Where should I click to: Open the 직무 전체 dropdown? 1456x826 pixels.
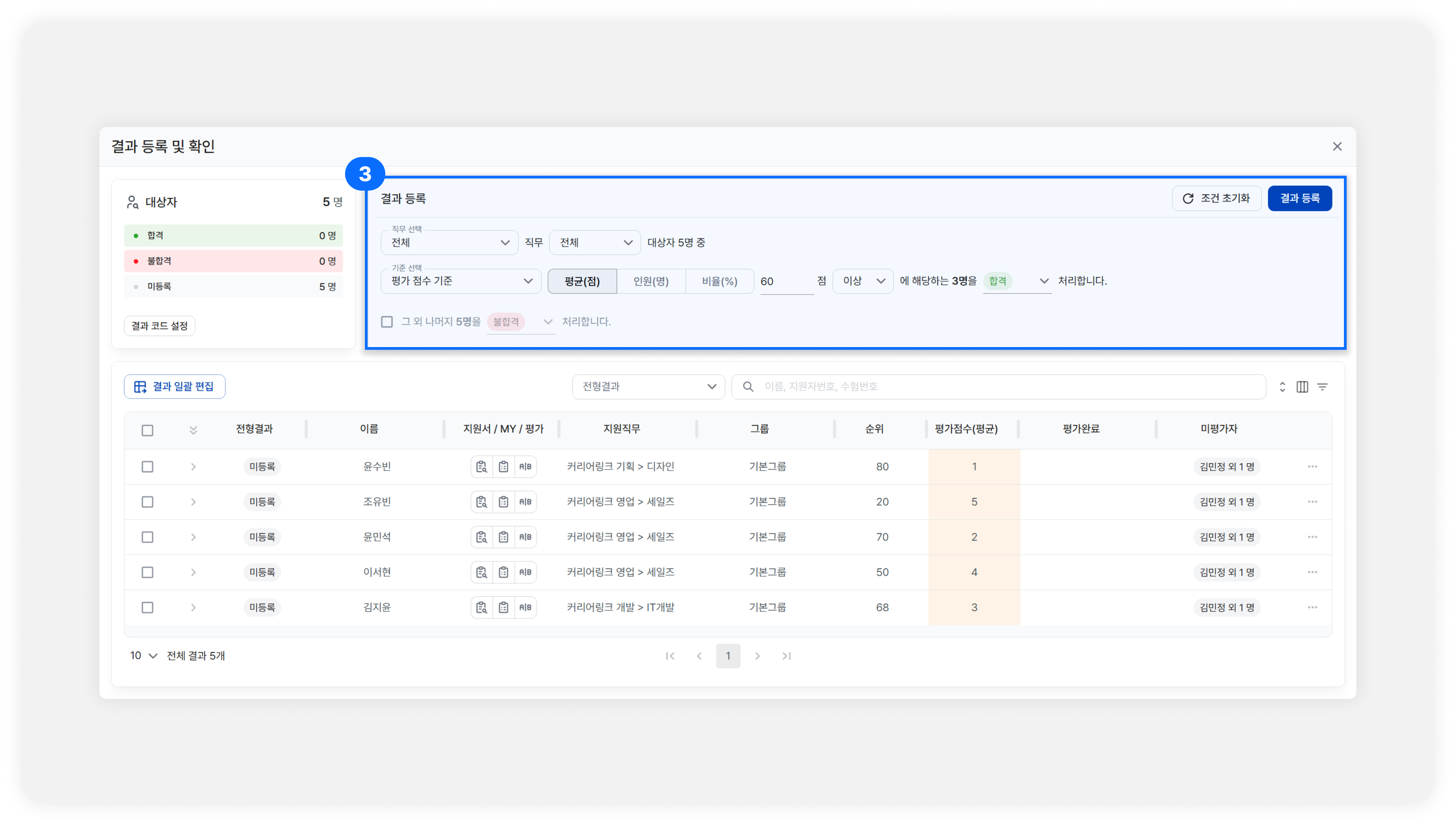click(x=595, y=242)
